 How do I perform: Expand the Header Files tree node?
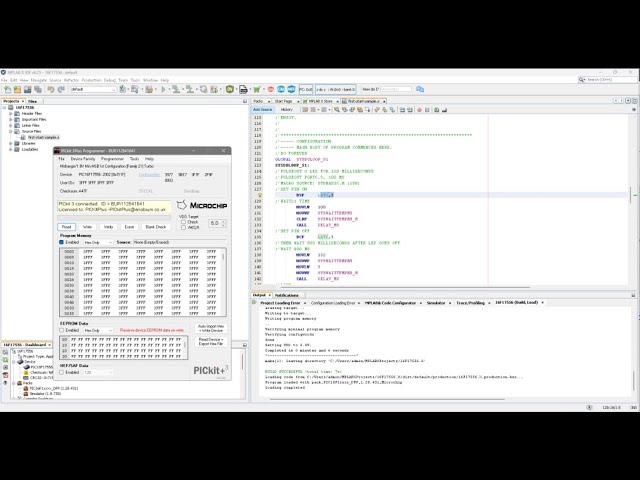[x=11, y=113]
